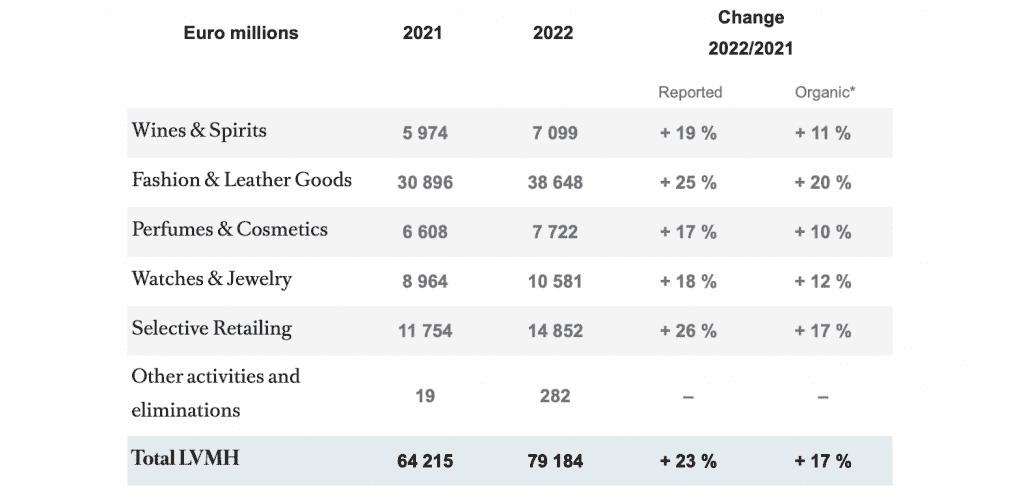Select the Total LVMH row label
Image resolution: width=1024 pixels, height=496 pixels.
click(185, 458)
